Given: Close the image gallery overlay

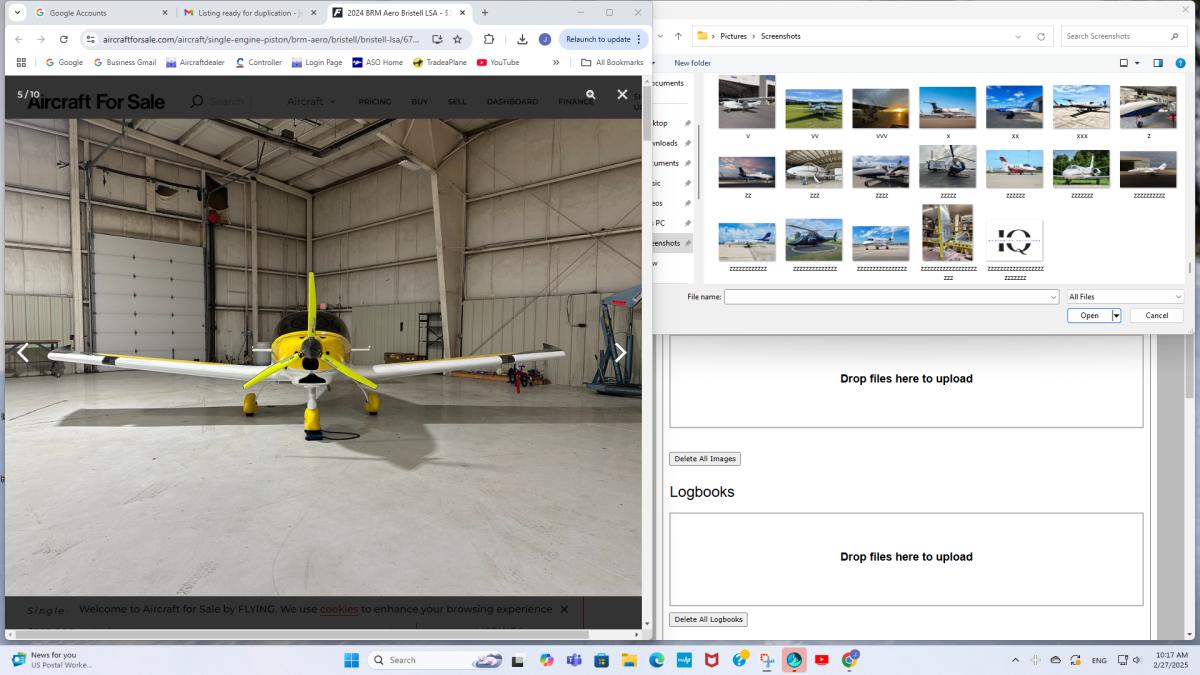Looking at the screenshot, I should pos(622,94).
